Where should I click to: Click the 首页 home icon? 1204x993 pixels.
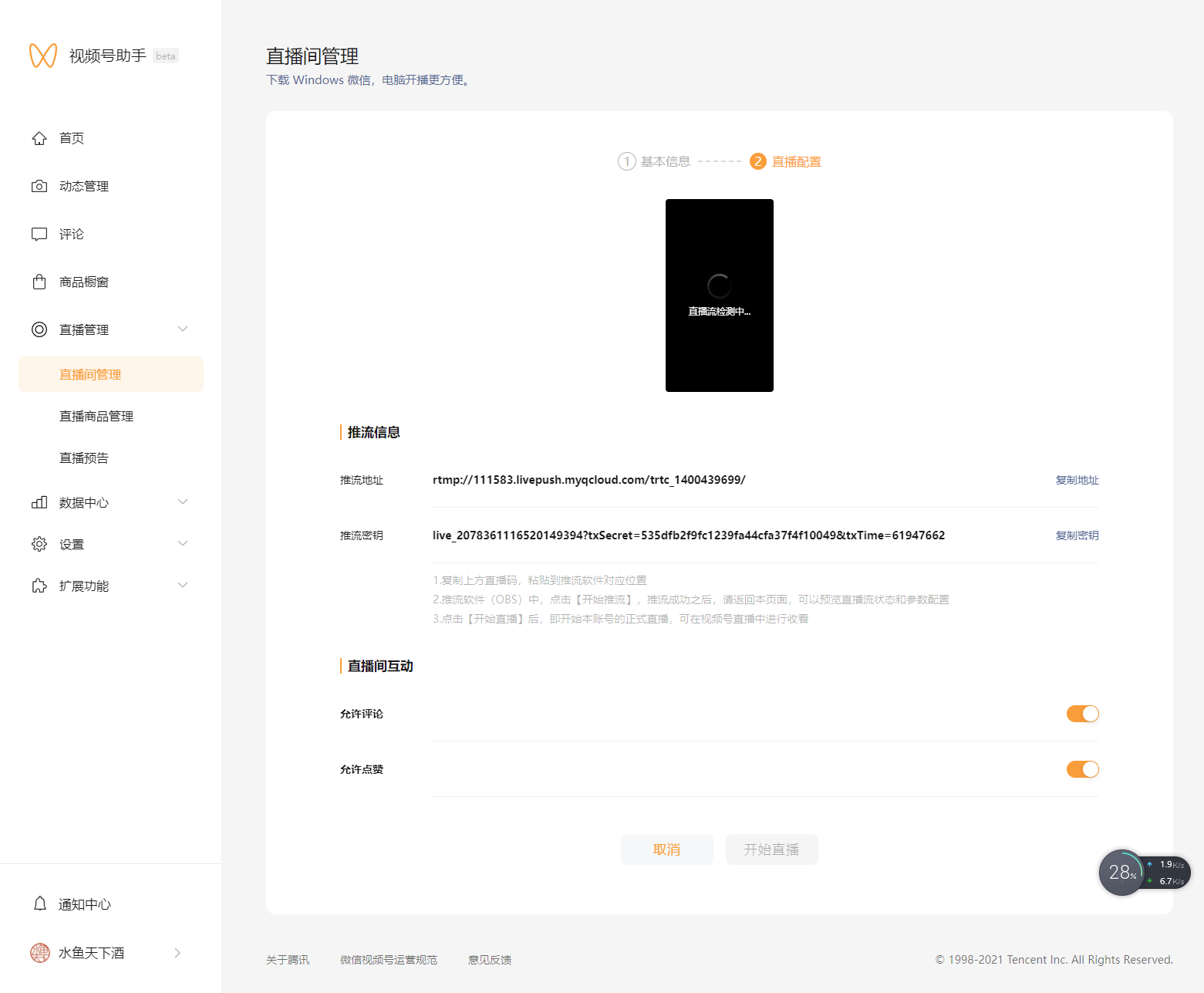coord(39,138)
